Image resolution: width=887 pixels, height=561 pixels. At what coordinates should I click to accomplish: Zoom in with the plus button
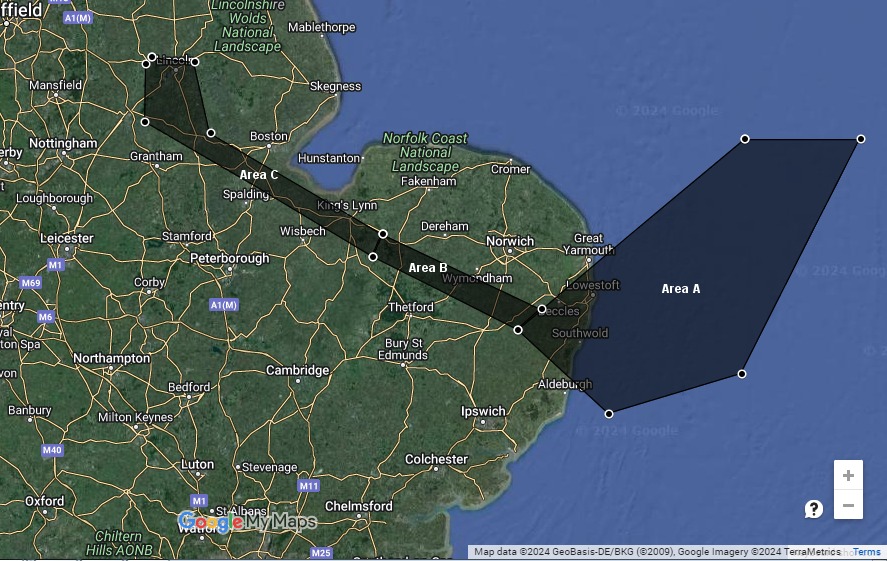tap(848, 476)
